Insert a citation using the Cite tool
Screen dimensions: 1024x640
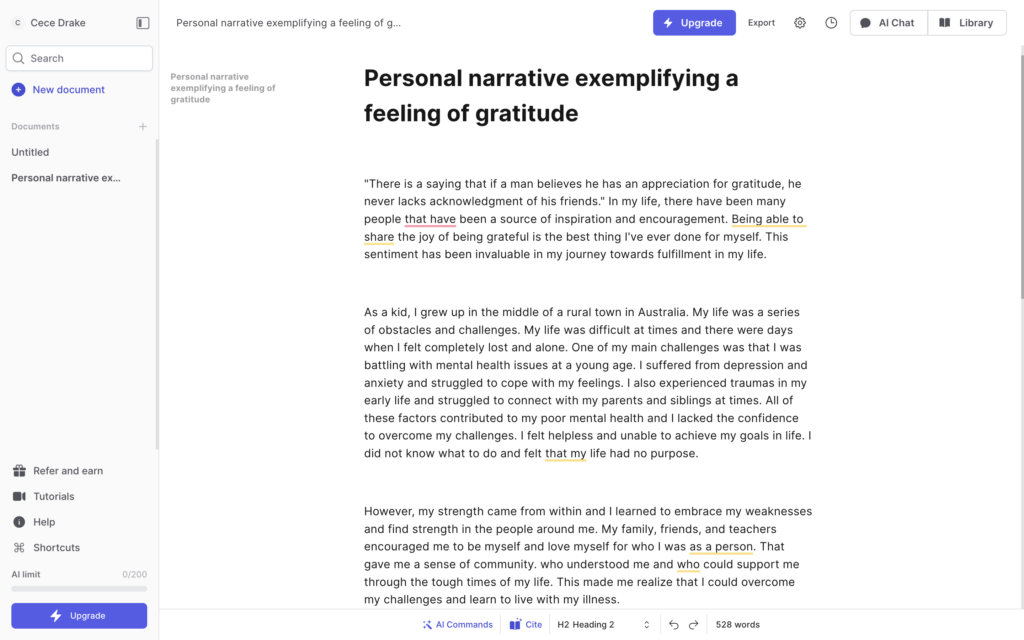tap(525, 624)
